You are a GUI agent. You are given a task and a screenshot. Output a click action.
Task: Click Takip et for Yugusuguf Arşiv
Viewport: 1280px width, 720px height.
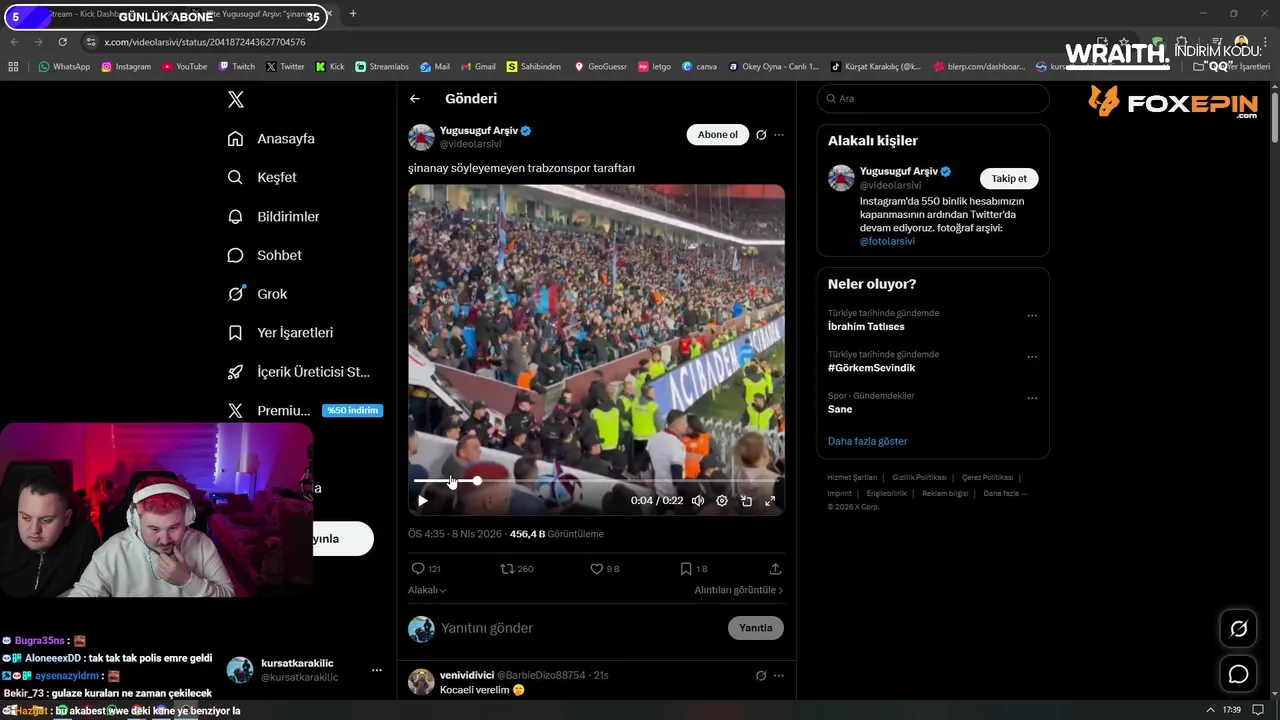coord(1009,178)
